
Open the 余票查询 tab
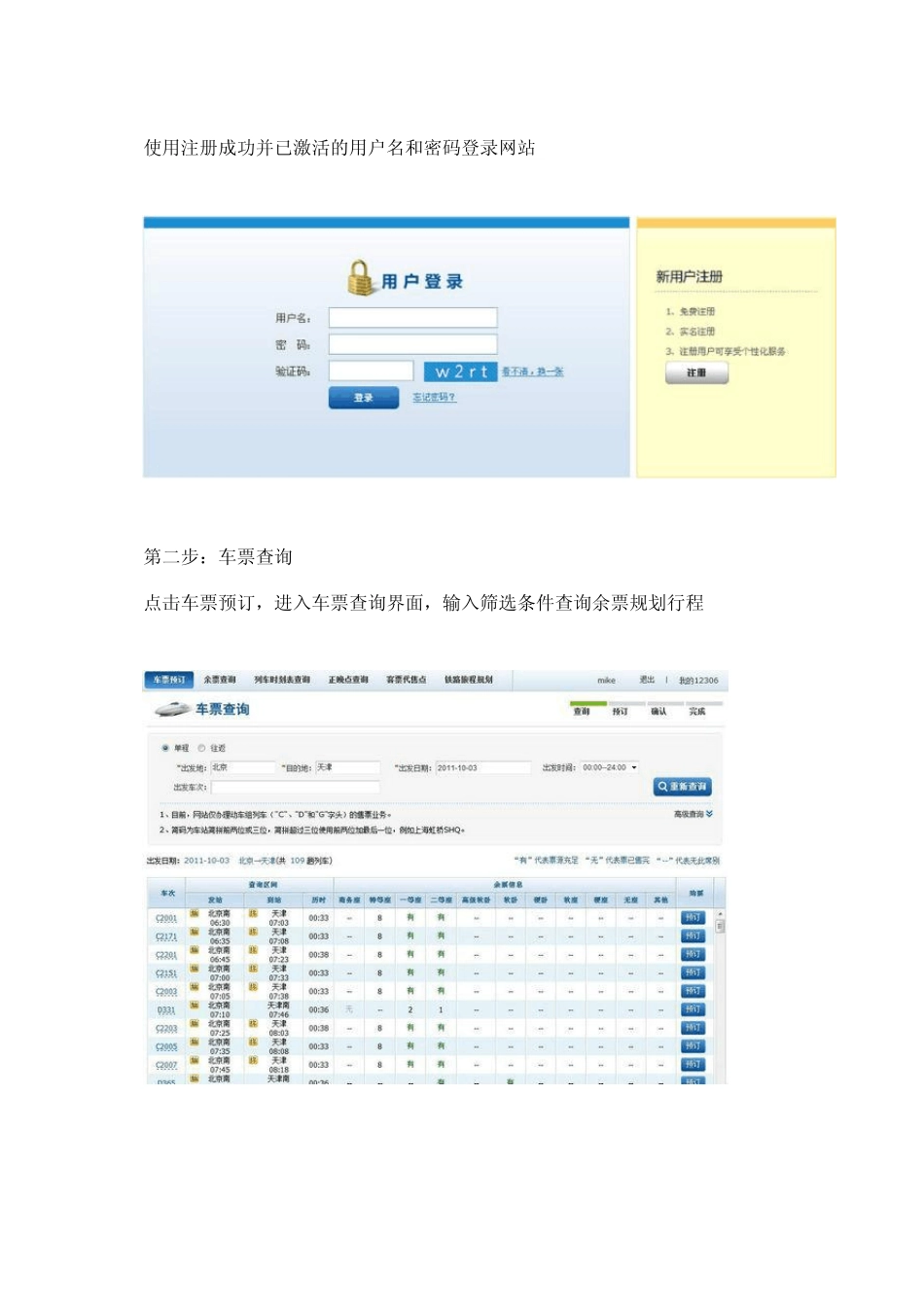[x=220, y=680]
